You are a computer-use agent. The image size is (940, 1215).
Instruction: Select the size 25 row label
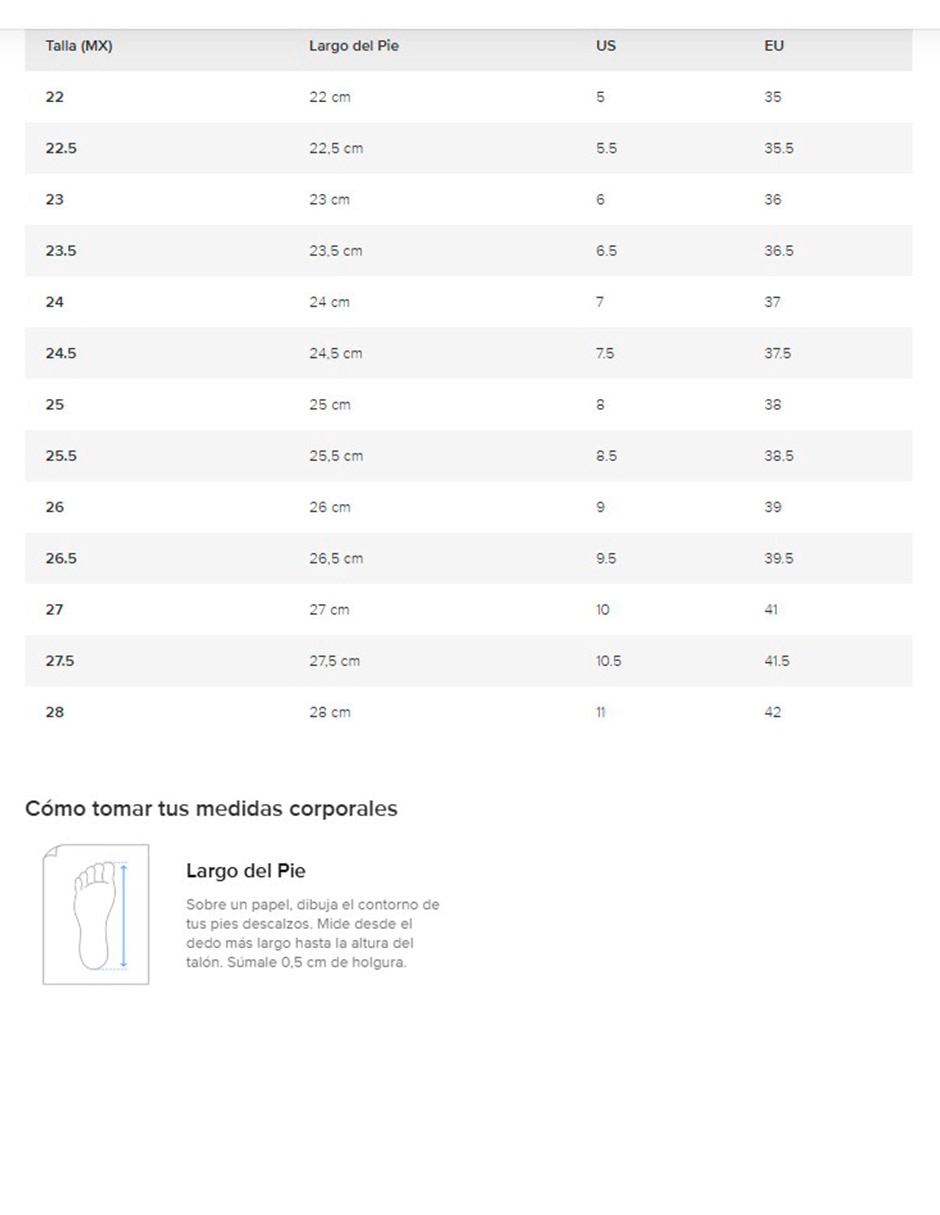55,405
